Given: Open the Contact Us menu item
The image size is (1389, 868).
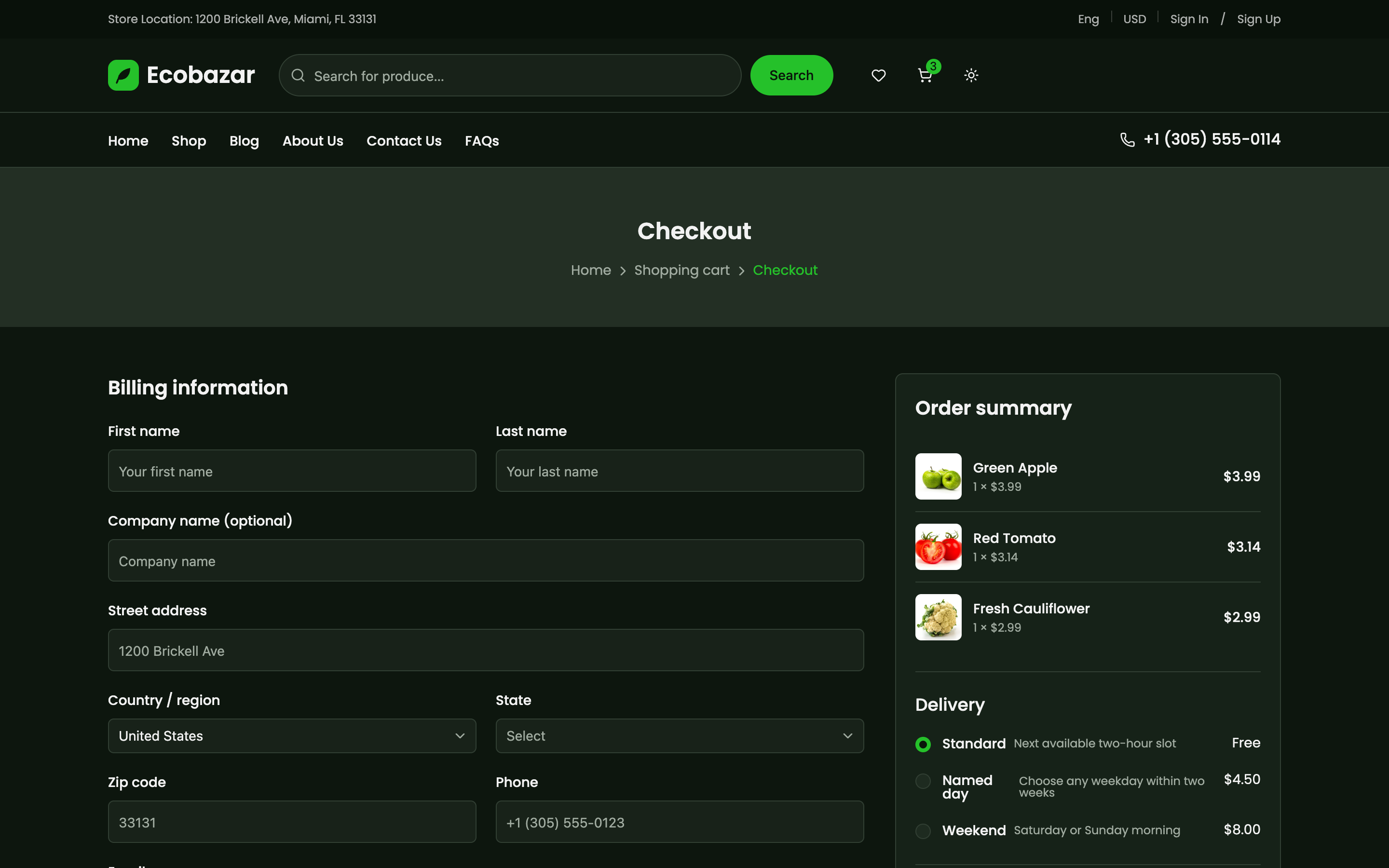Looking at the screenshot, I should pos(404,141).
